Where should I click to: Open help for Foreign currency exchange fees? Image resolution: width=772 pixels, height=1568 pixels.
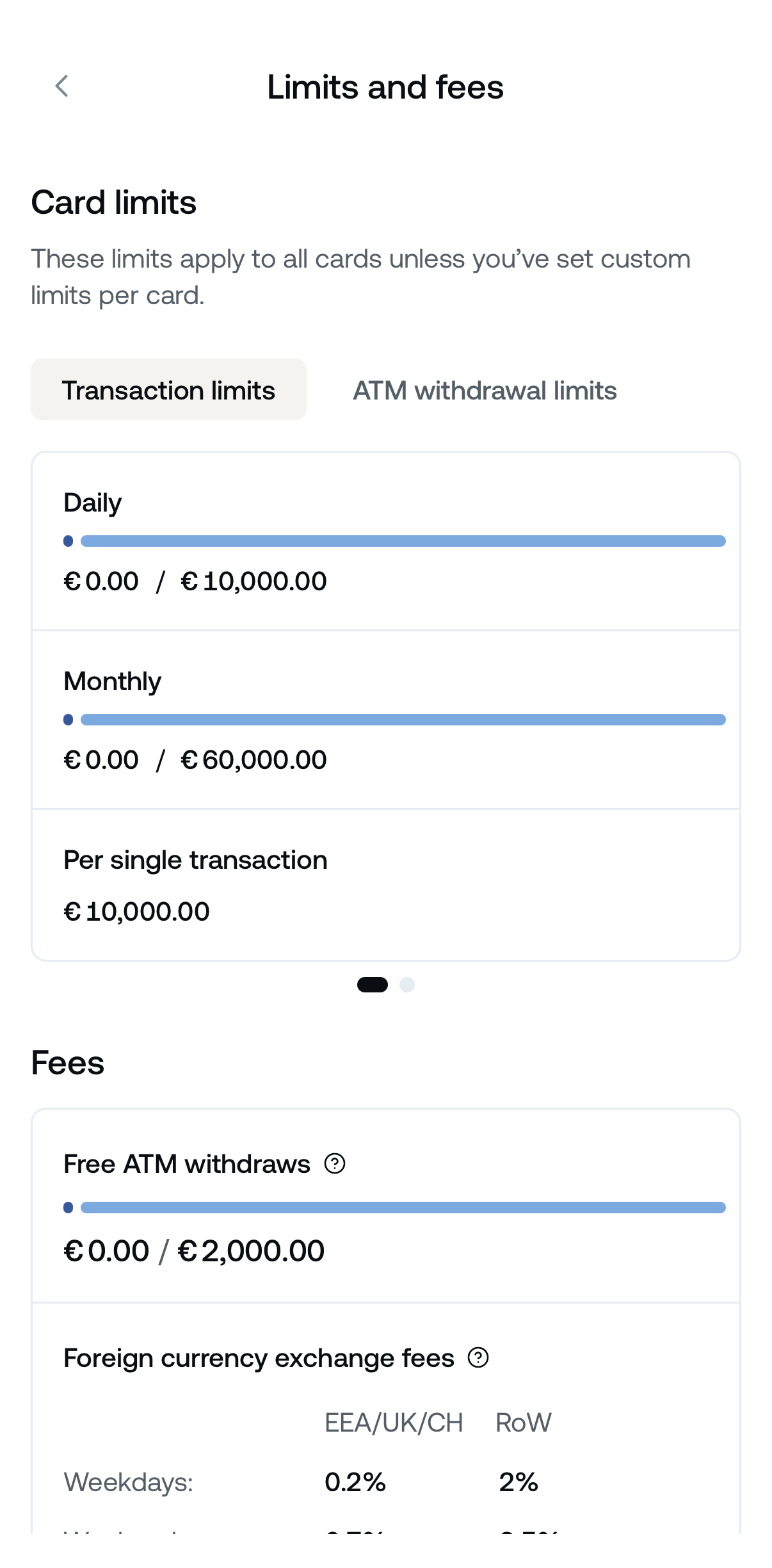pyautogui.click(x=477, y=1357)
